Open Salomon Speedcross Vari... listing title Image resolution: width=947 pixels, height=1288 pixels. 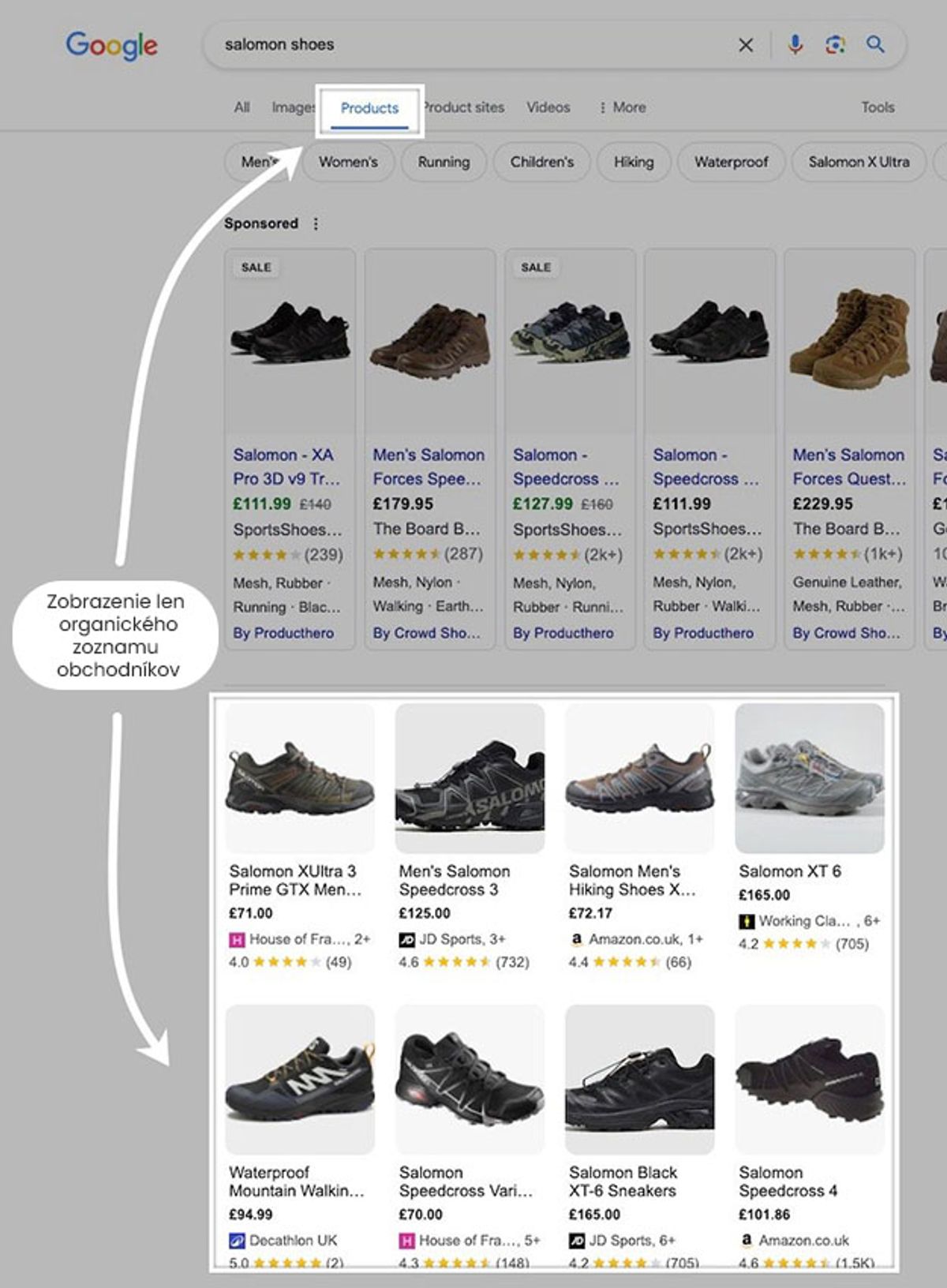pyautogui.click(x=466, y=1181)
